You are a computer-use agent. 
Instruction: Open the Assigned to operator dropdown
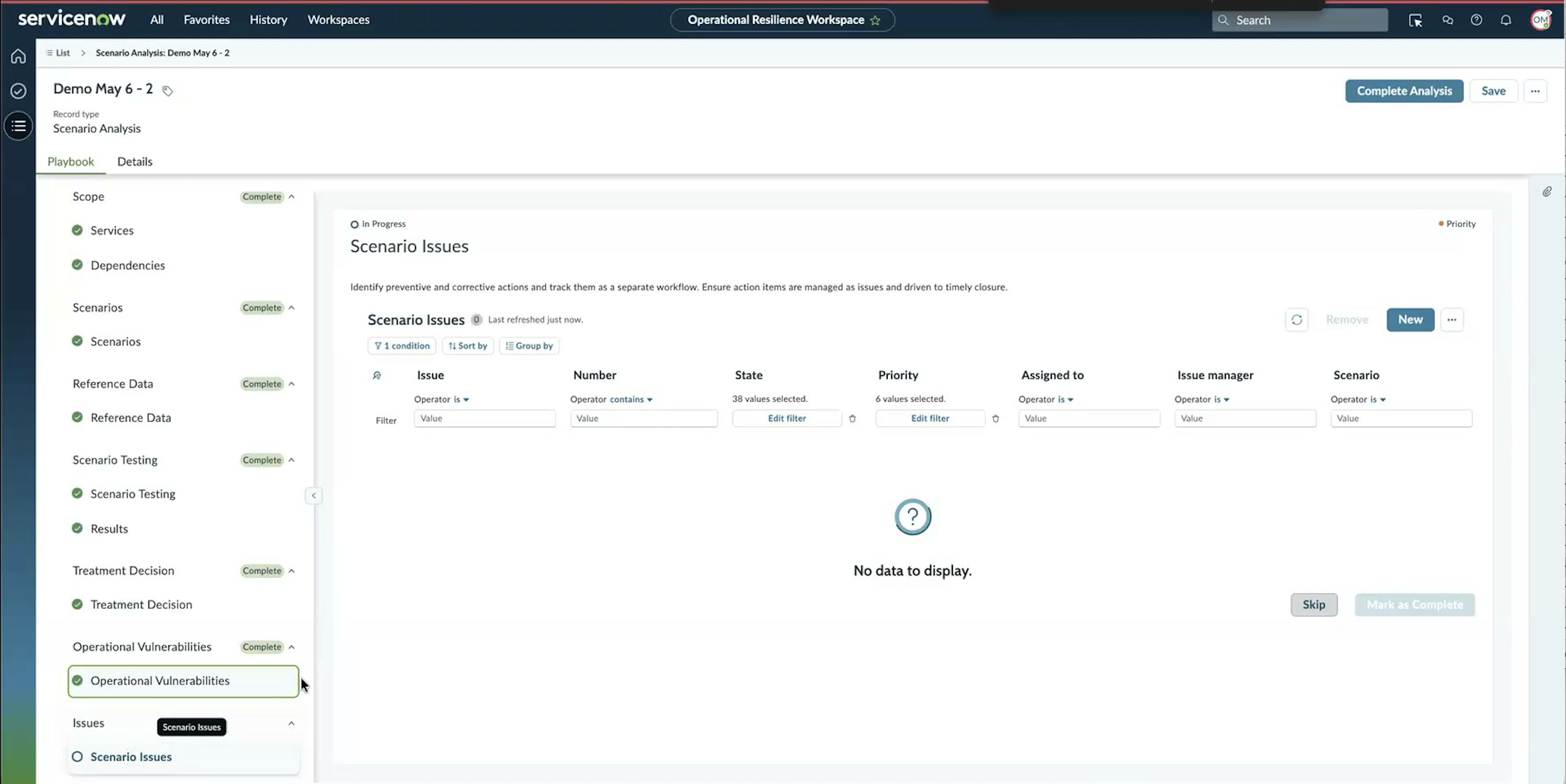coord(1065,399)
